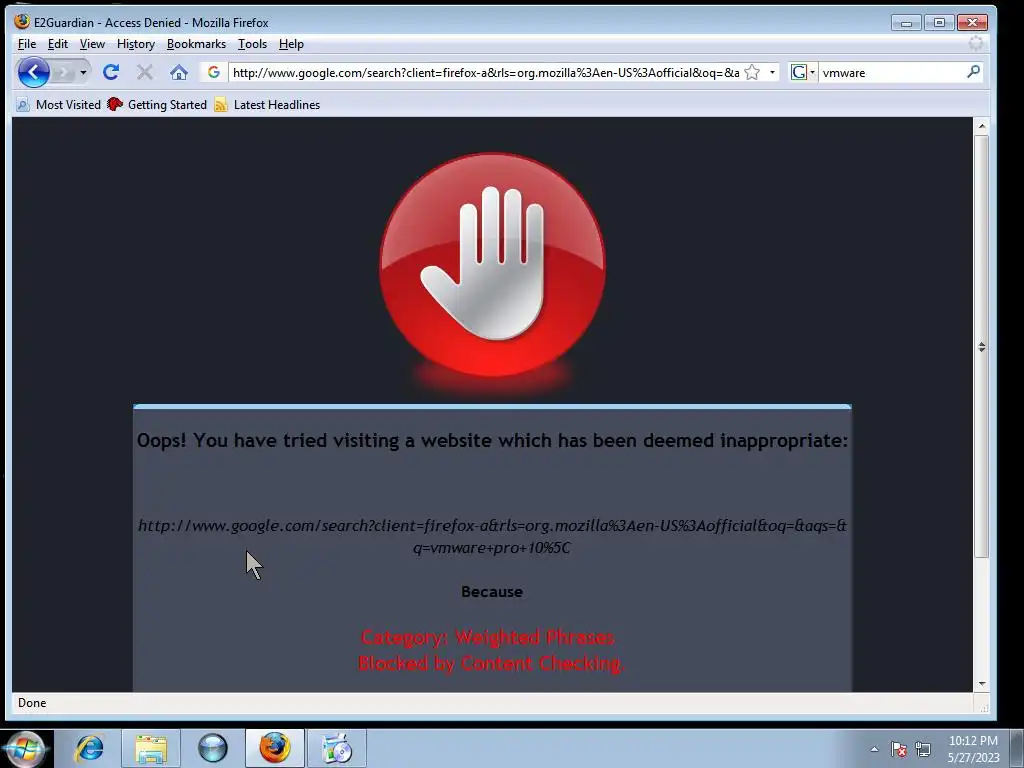Open the Help menu

pos(291,44)
